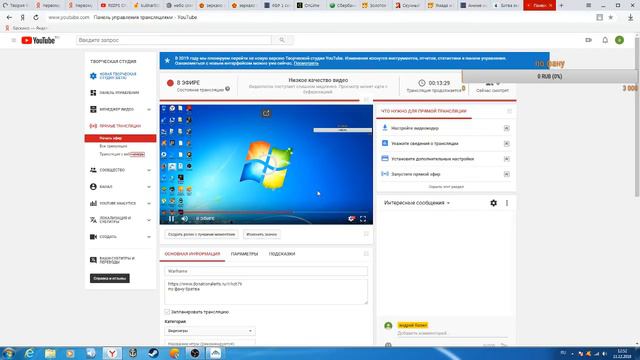Go back with the browser back arrow

(9, 18)
